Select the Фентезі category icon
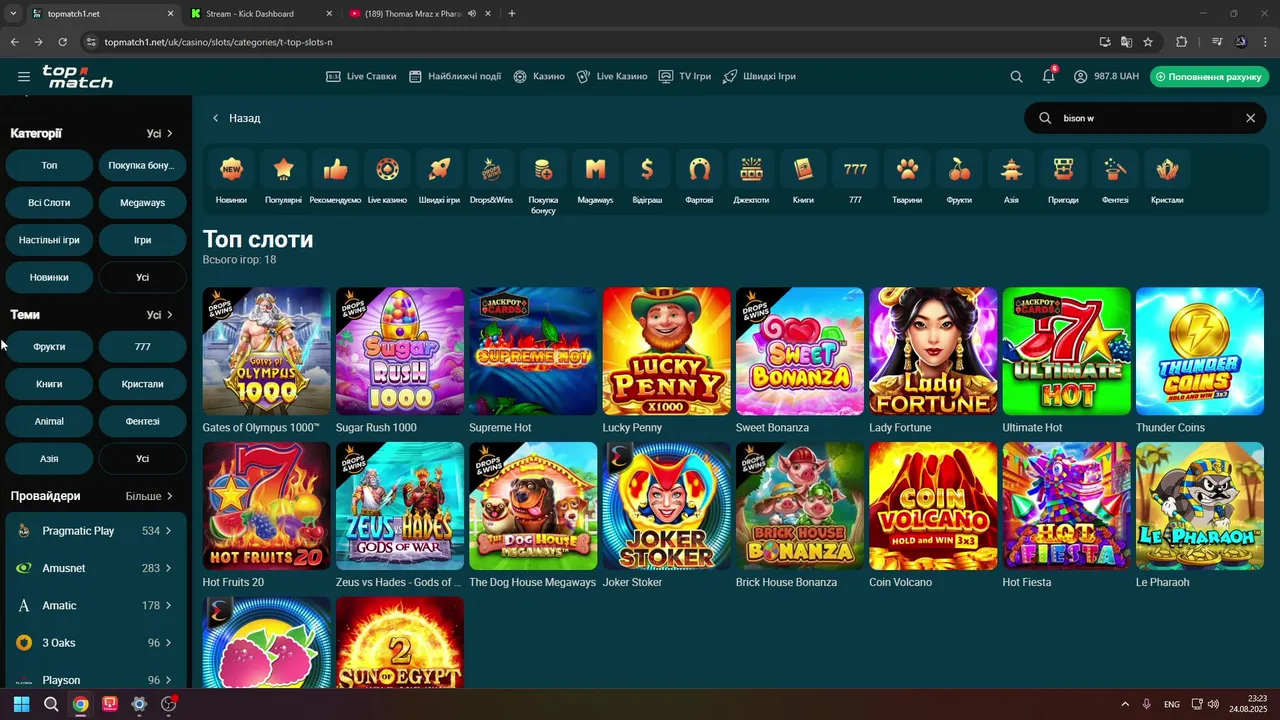The height and width of the screenshot is (720, 1280). pos(1115,169)
